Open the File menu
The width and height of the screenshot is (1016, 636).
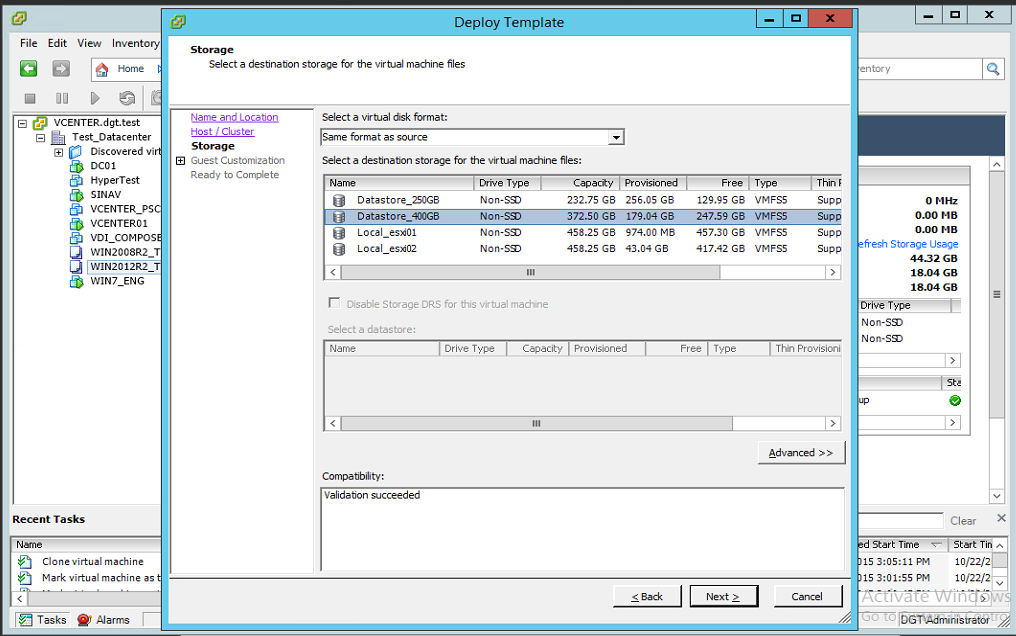coord(29,43)
